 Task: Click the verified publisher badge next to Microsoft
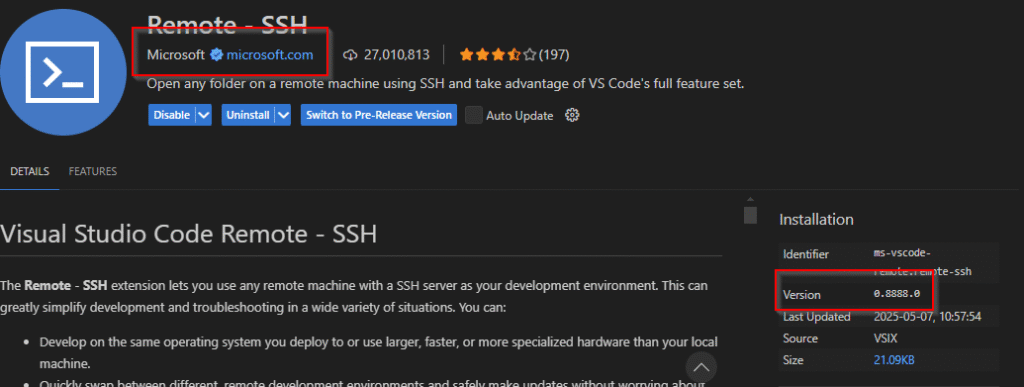(216, 55)
